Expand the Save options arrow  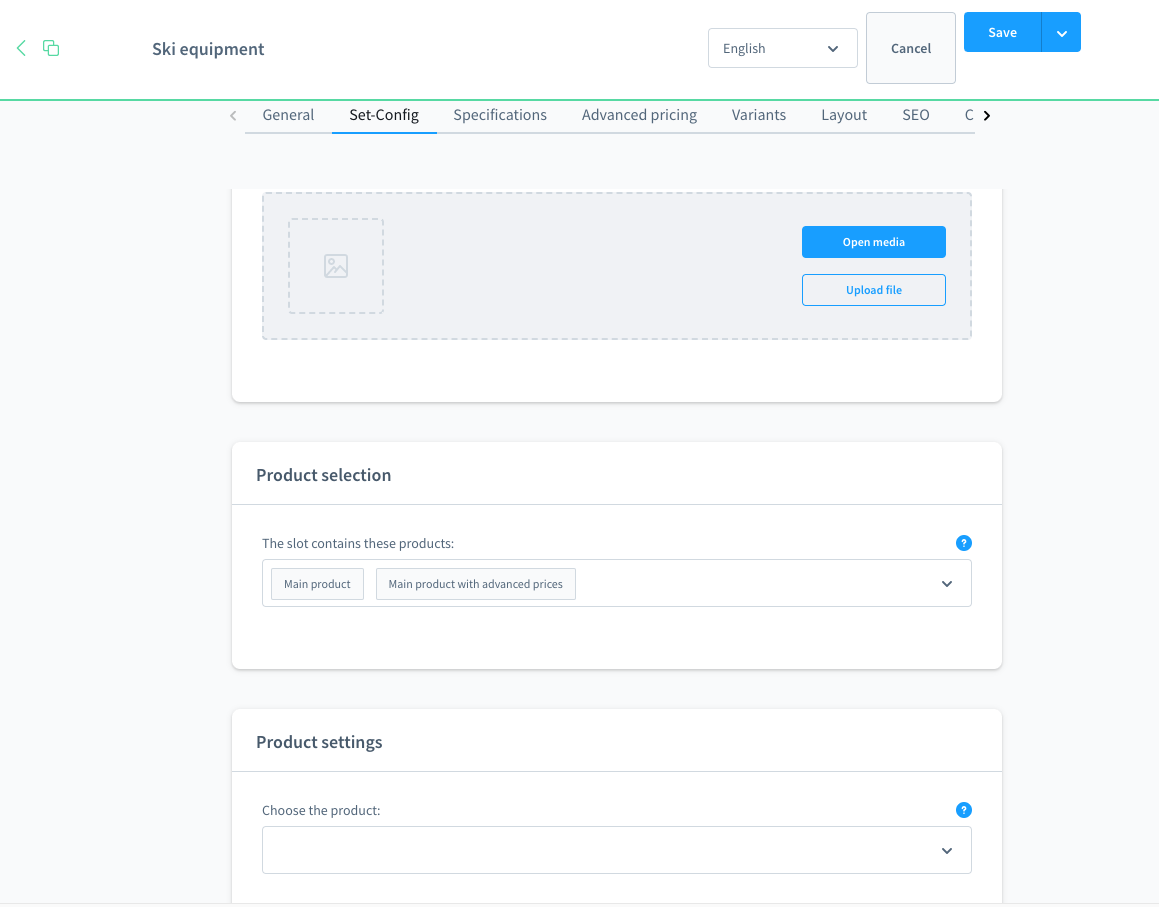pyautogui.click(x=1061, y=33)
